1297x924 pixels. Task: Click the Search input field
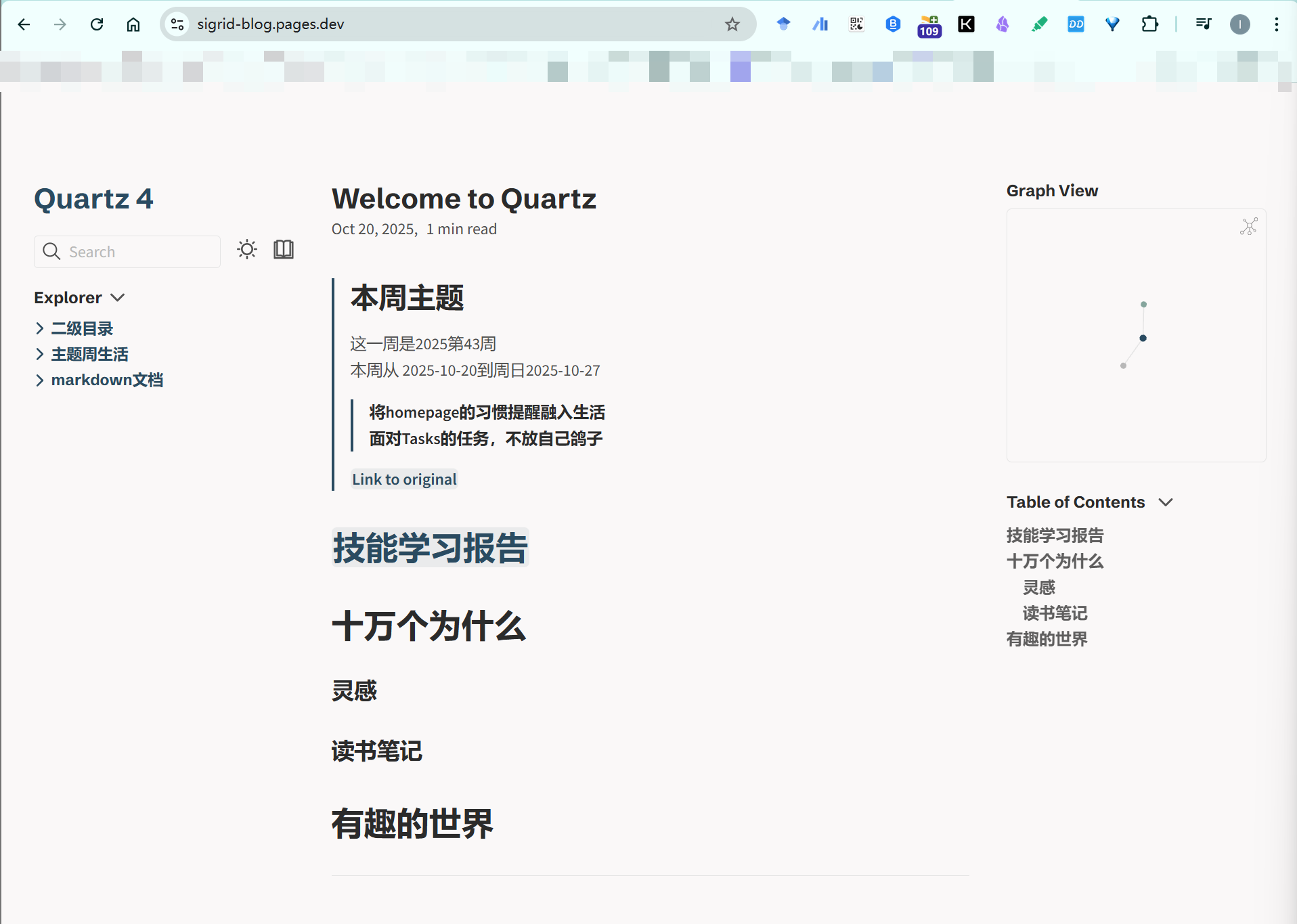pyautogui.click(x=135, y=252)
